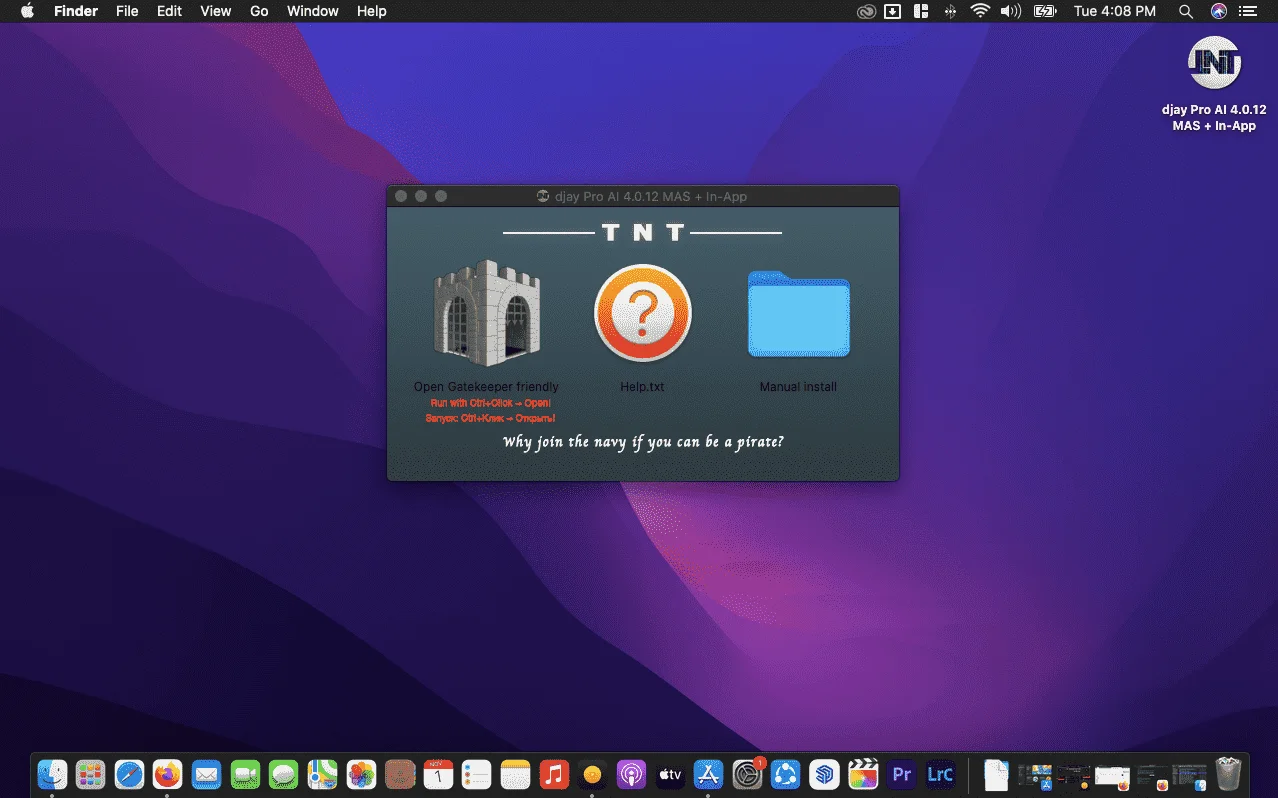Open Spotlight search magnifier
Viewport: 1278px width, 798px height.
[1186, 11]
